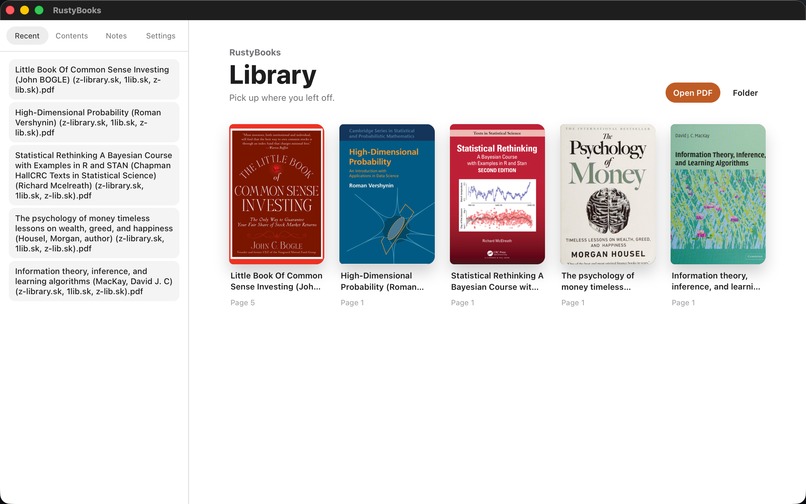Minimize the RustyBooks window

pos(24,10)
